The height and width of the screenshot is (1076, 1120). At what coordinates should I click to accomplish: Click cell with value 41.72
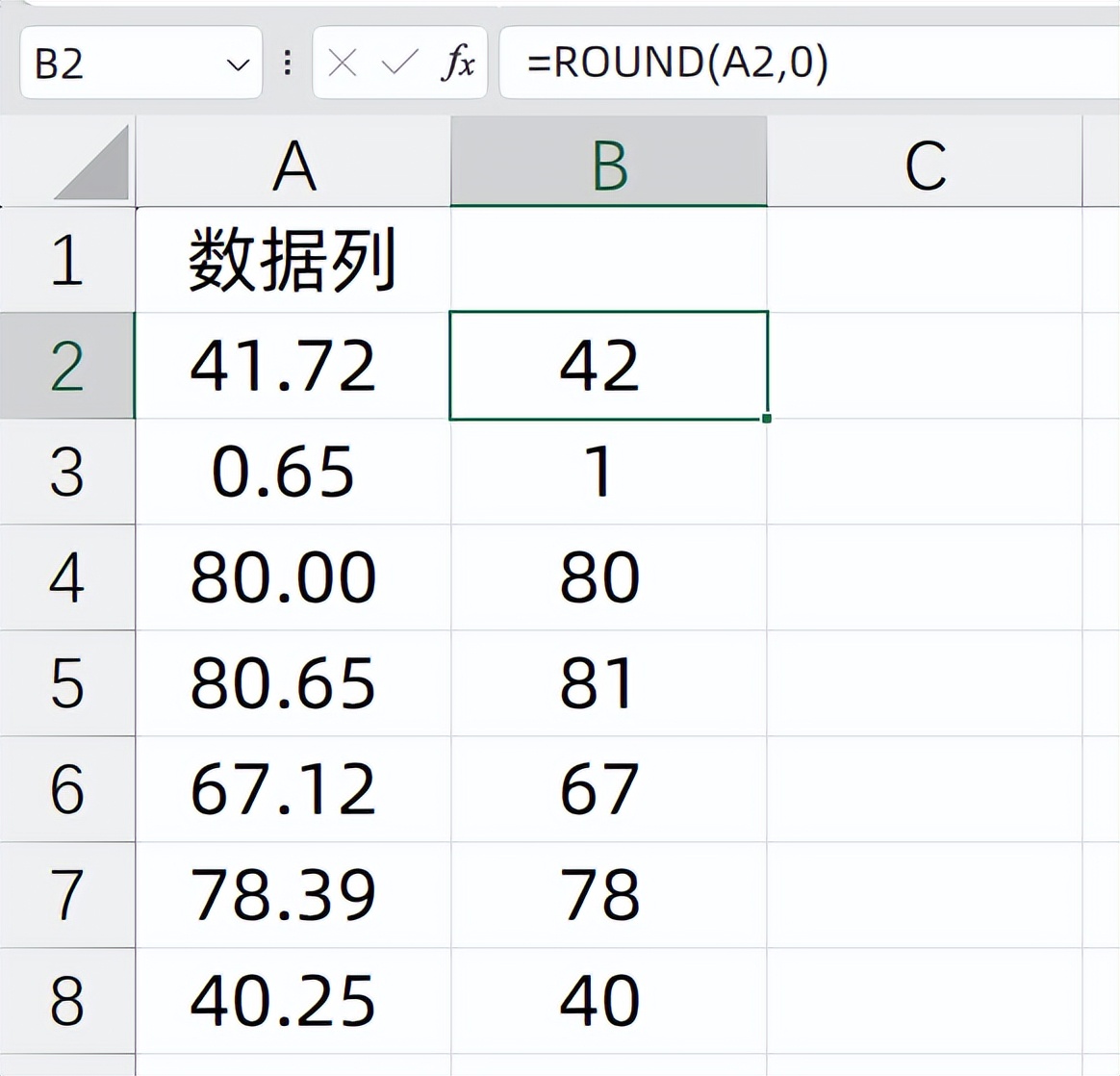pyautogui.click(x=293, y=365)
